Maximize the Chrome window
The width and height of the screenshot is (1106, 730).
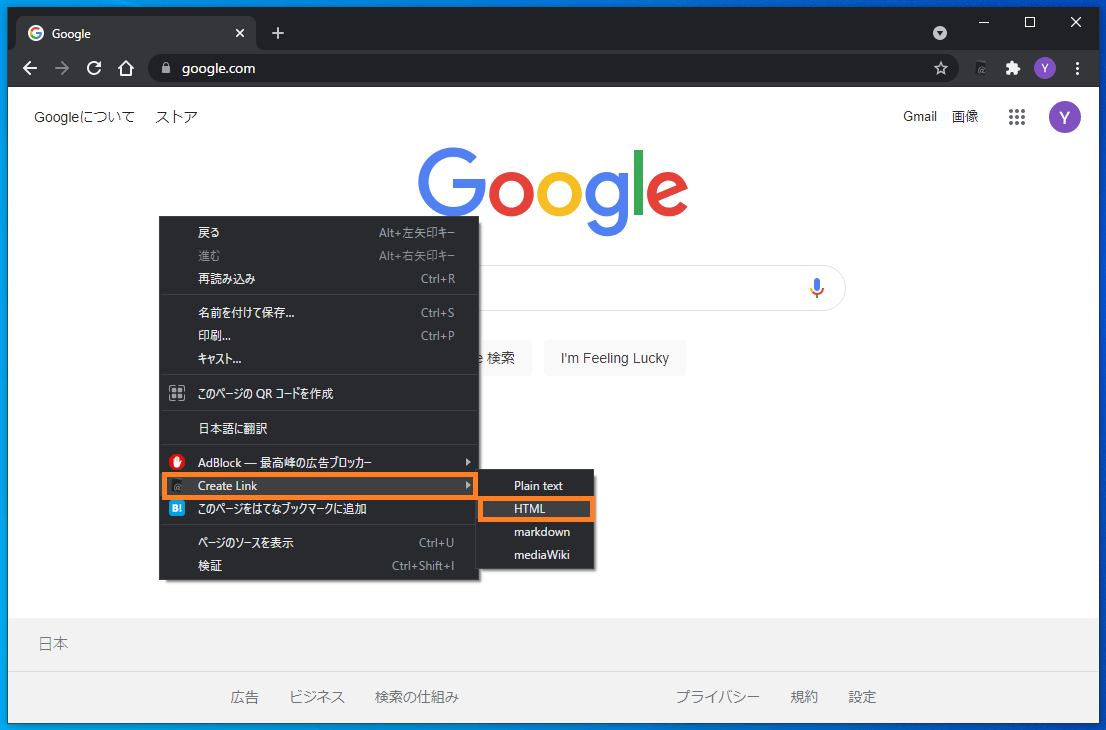1030,23
